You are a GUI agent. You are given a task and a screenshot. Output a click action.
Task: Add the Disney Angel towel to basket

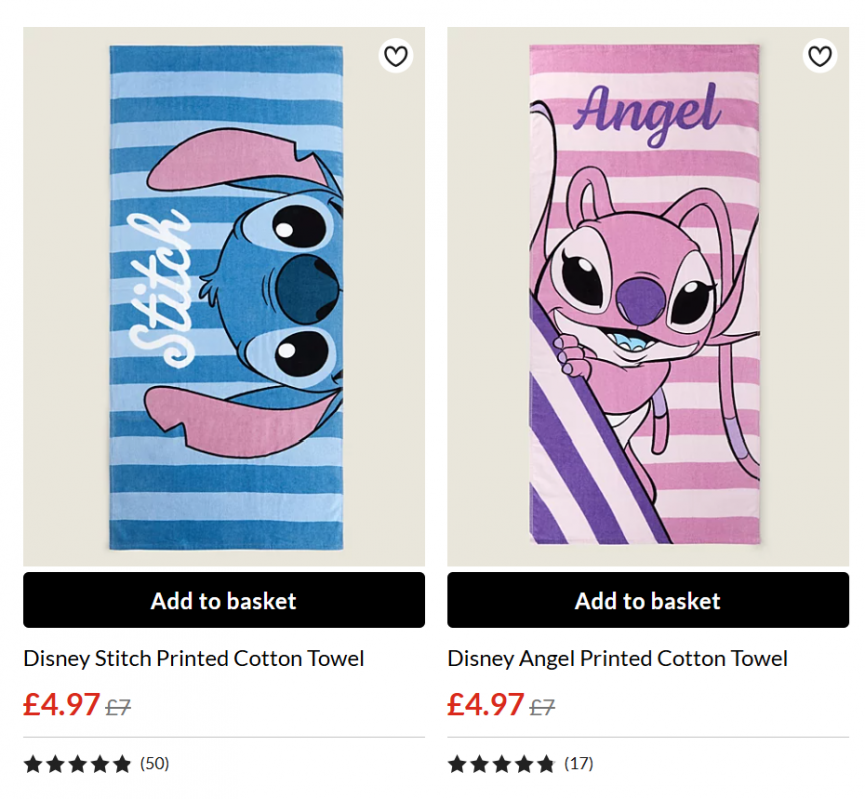[x=648, y=600]
